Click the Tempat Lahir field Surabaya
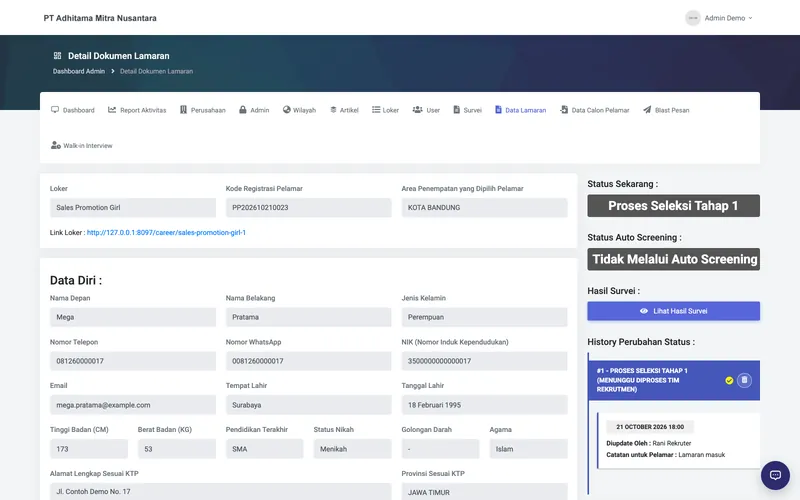The image size is (800, 500). click(309, 405)
